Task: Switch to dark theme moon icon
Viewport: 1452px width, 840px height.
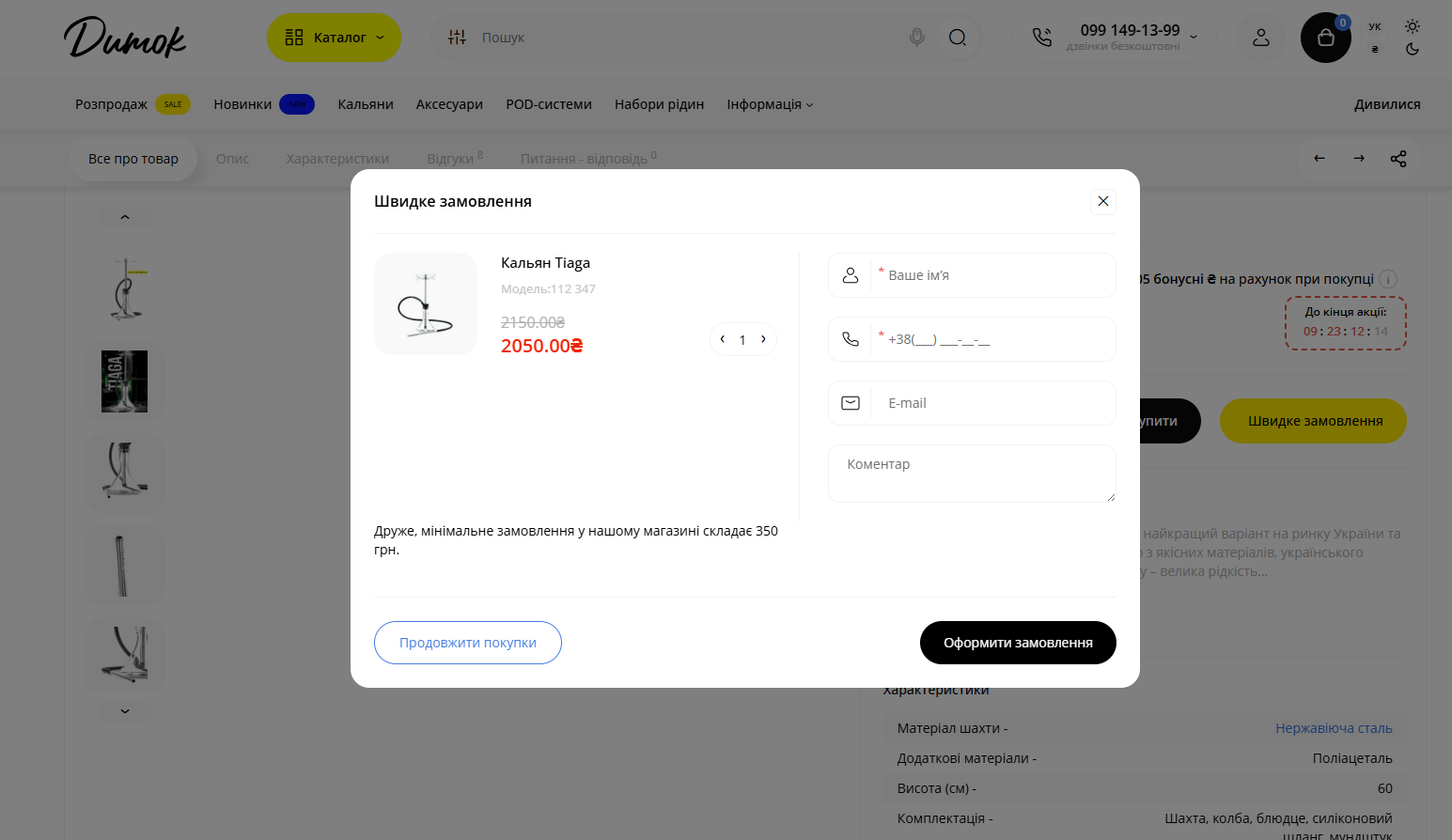Action: click(x=1413, y=50)
